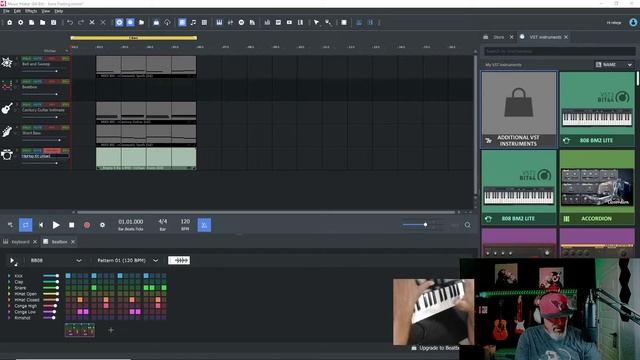
Task: Click the open folder icon in the toolbar
Action: pyautogui.click(x=42, y=22)
